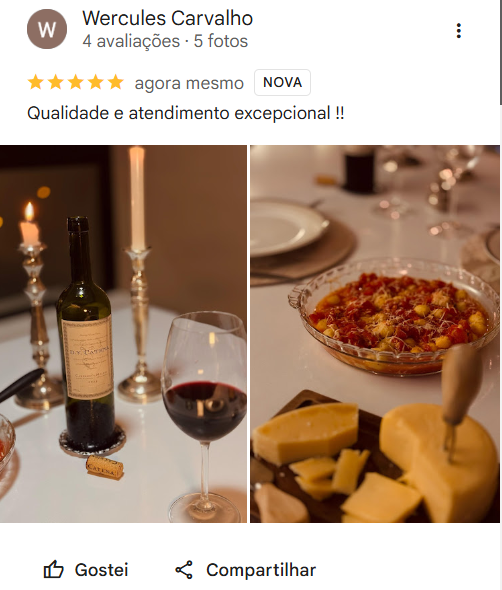The height and width of the screenshot is (590, 502).
Task: Select the fifth yellow rating star
Action: pyautogui.click(x=116, y=82)
